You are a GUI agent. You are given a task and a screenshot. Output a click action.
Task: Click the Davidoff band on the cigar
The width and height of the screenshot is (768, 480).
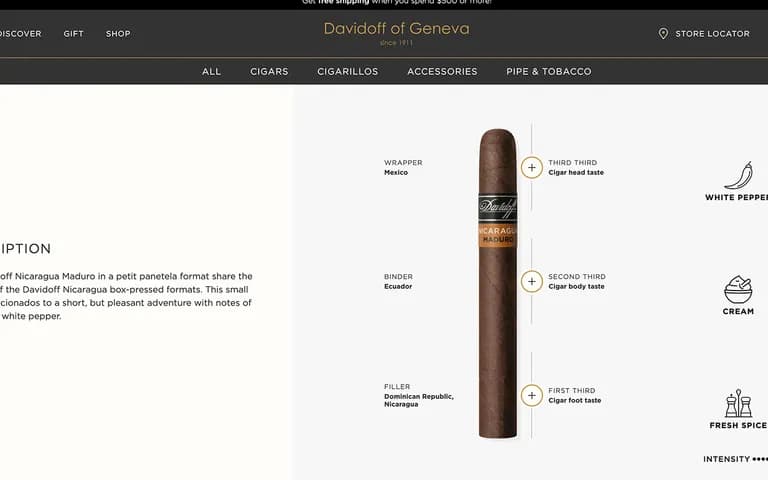click(498, 209)
